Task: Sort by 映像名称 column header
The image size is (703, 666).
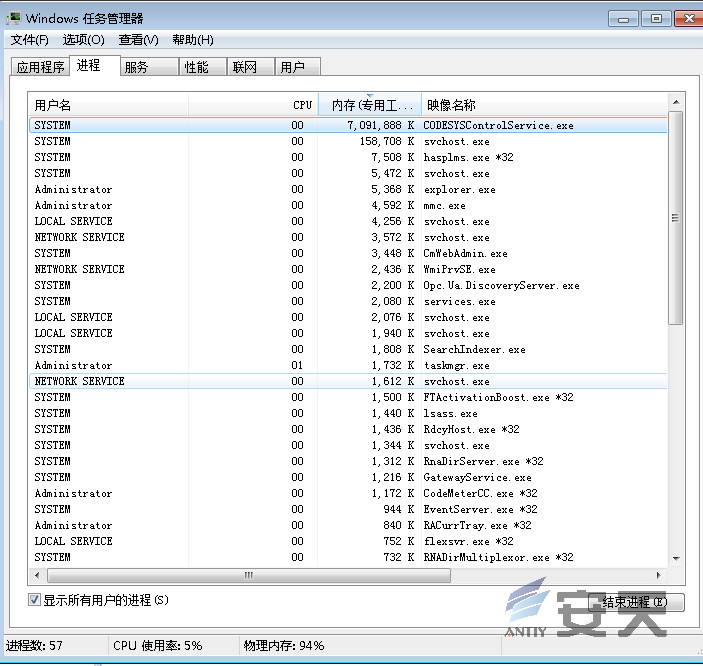Action: (544, 105)
